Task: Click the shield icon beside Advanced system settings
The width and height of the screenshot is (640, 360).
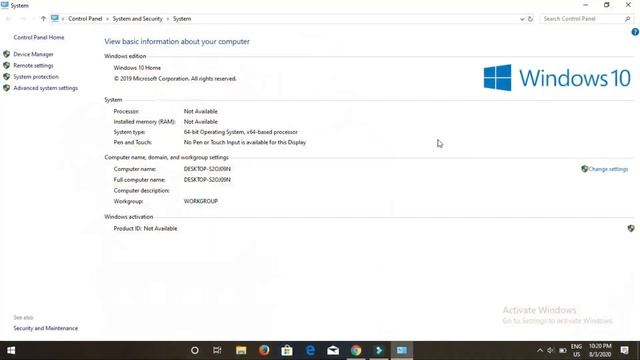Action: click(x=7, y=88)
